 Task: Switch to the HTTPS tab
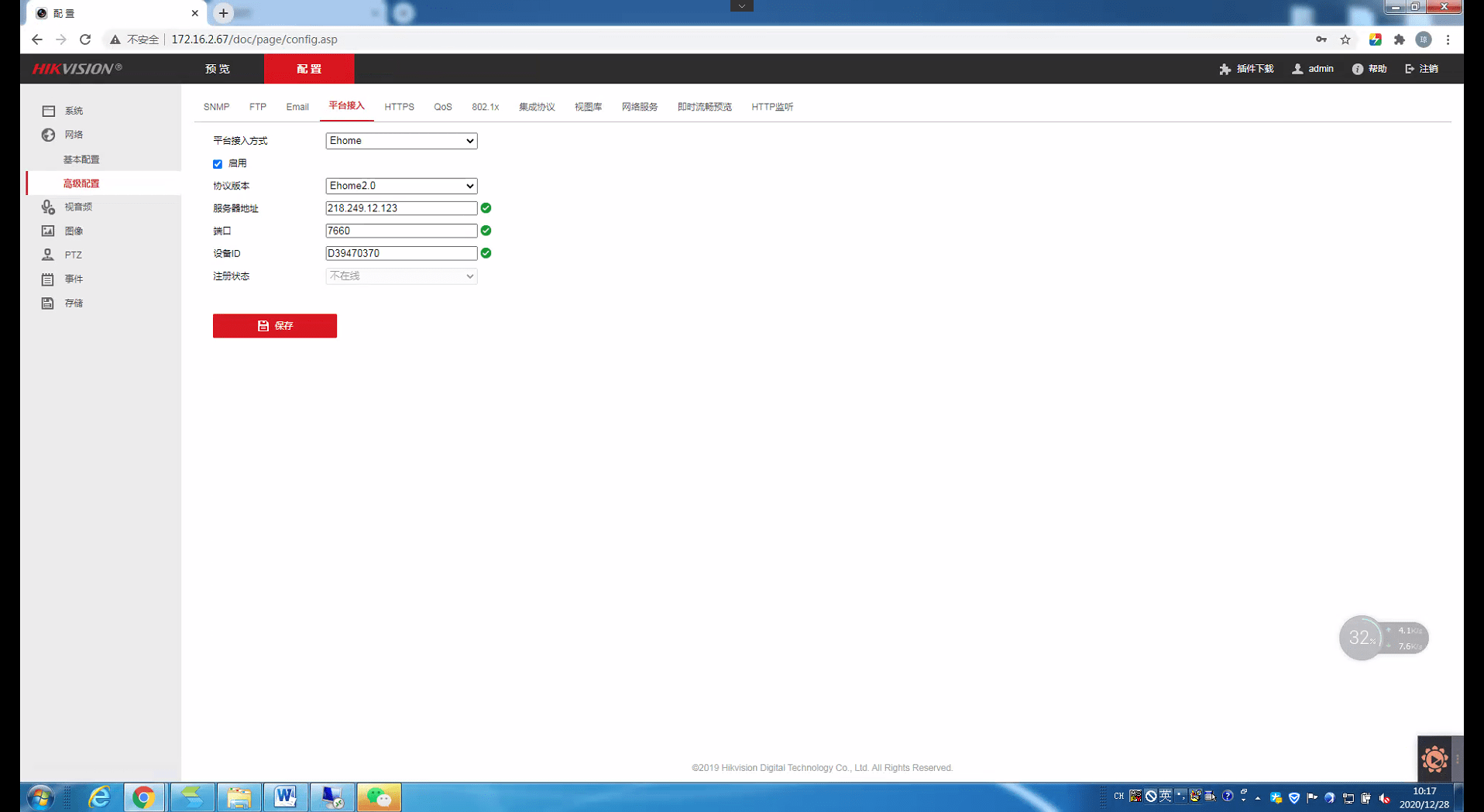[399, 107]
